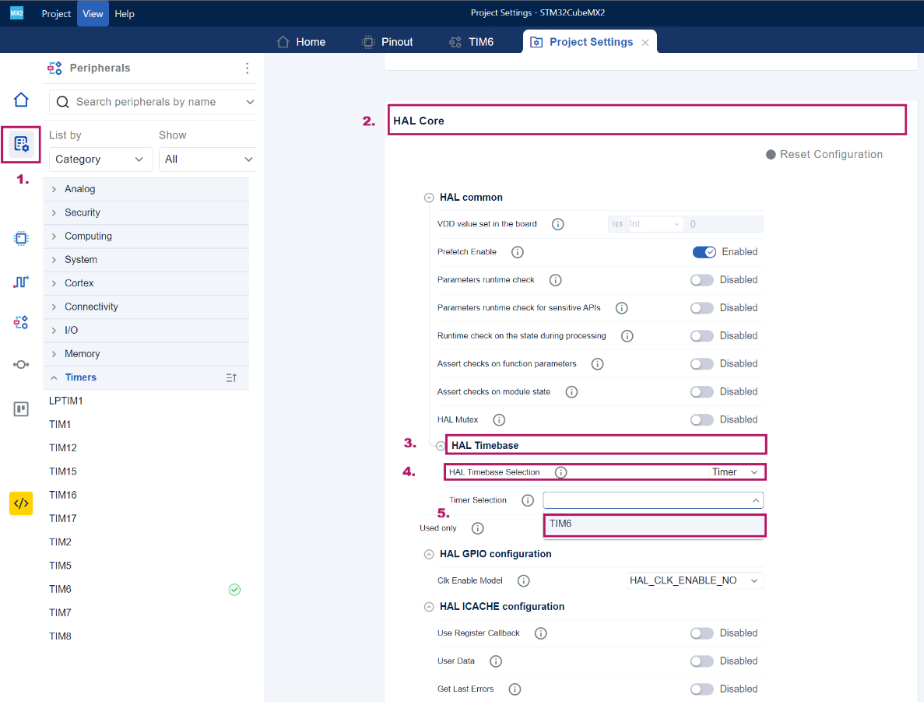Enable Use Register Callback toggle
Screen dimensions: 924x702
(702, 633)
